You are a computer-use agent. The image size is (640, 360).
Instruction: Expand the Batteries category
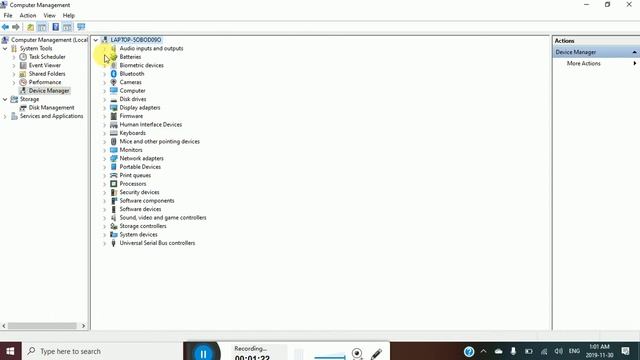point(104,57)
